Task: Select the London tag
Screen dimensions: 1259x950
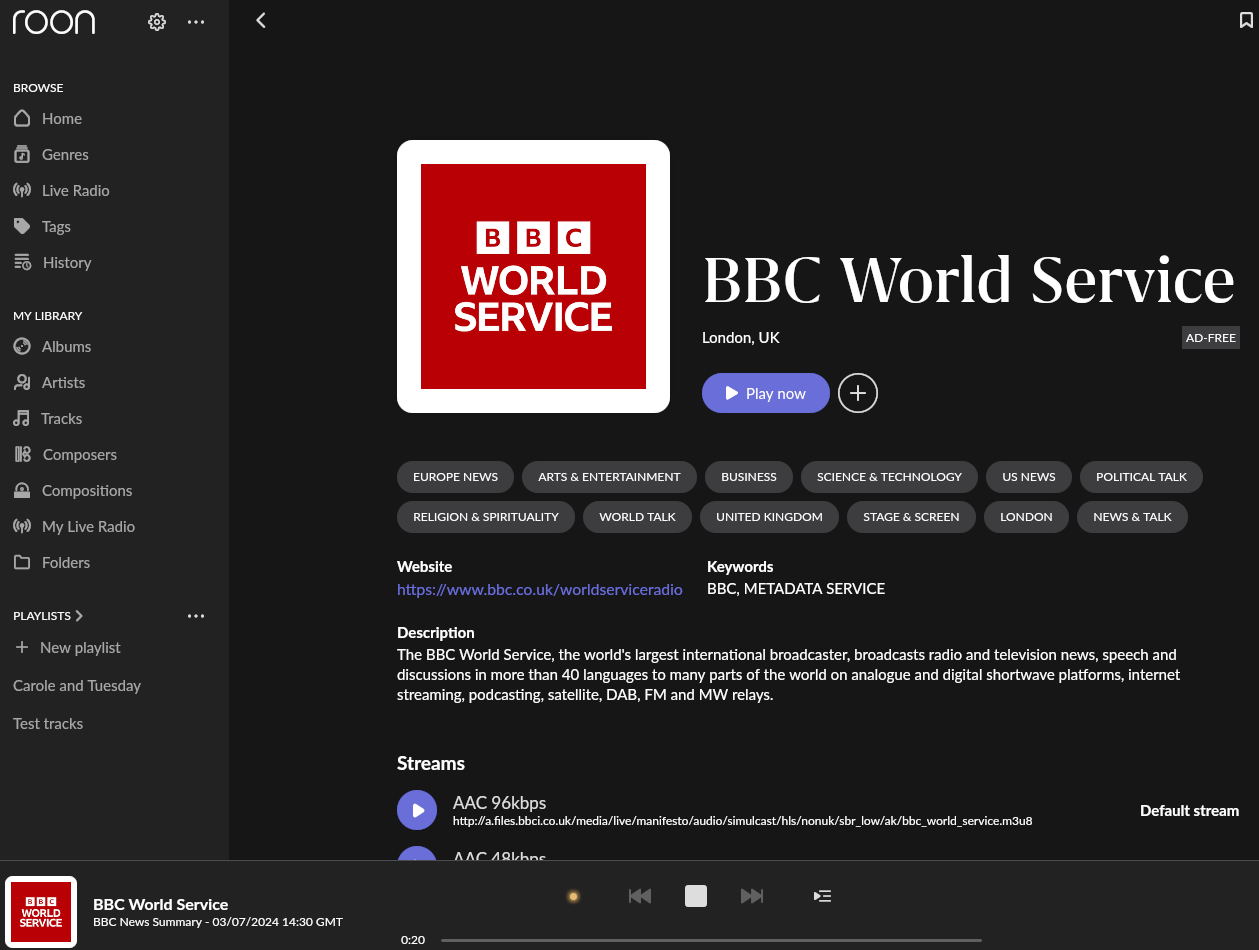Action: coord(1026,517)
